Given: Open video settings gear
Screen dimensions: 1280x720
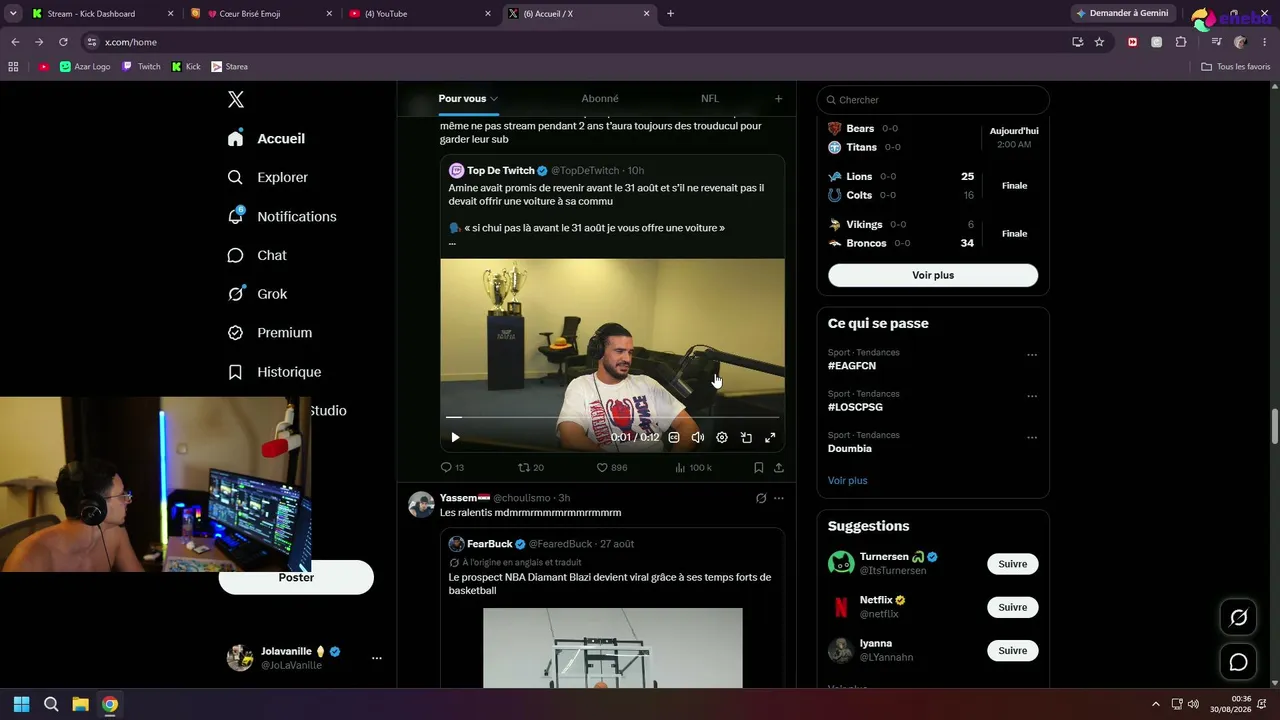Looking at the screenshot, I should click(722, 437).
